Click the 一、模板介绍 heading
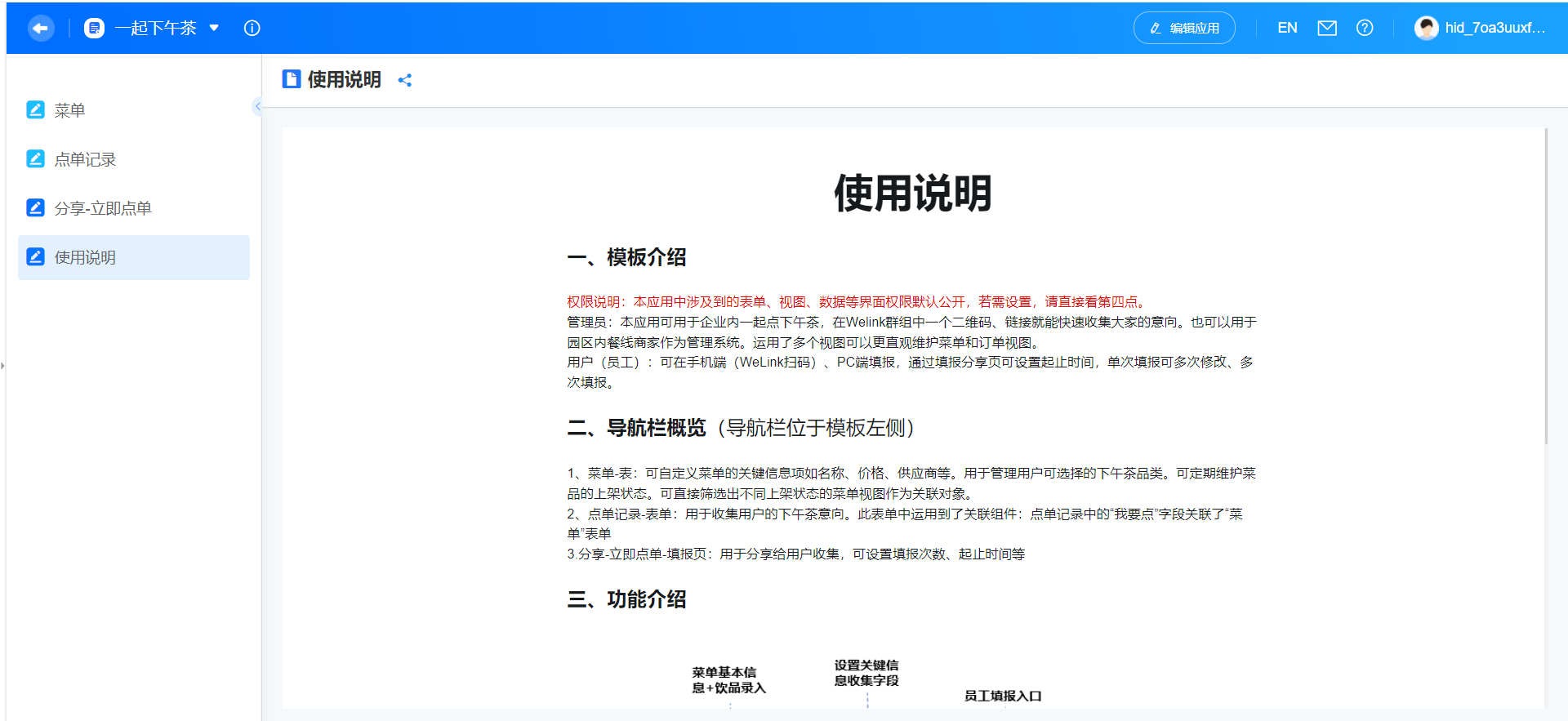 [x=626, y=257]
